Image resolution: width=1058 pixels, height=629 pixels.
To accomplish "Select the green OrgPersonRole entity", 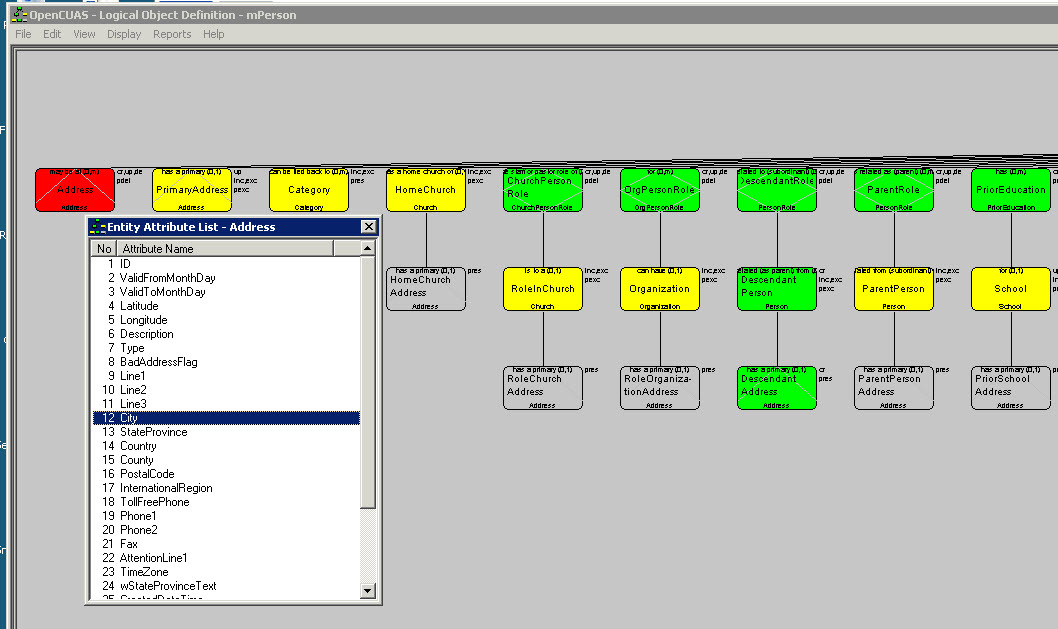I will [x=659, y=190].
